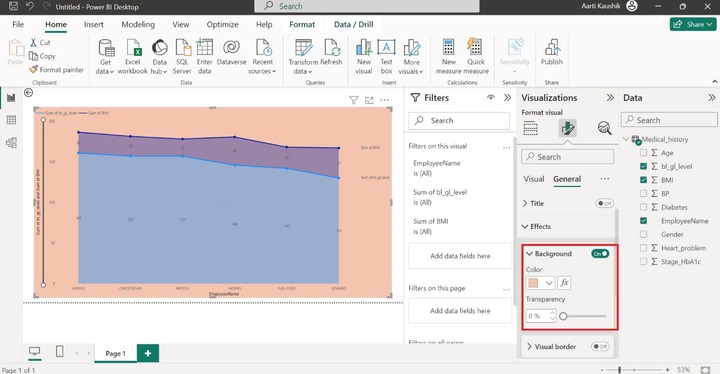Open More options ellipsis above chart

(x=385, y=100)
